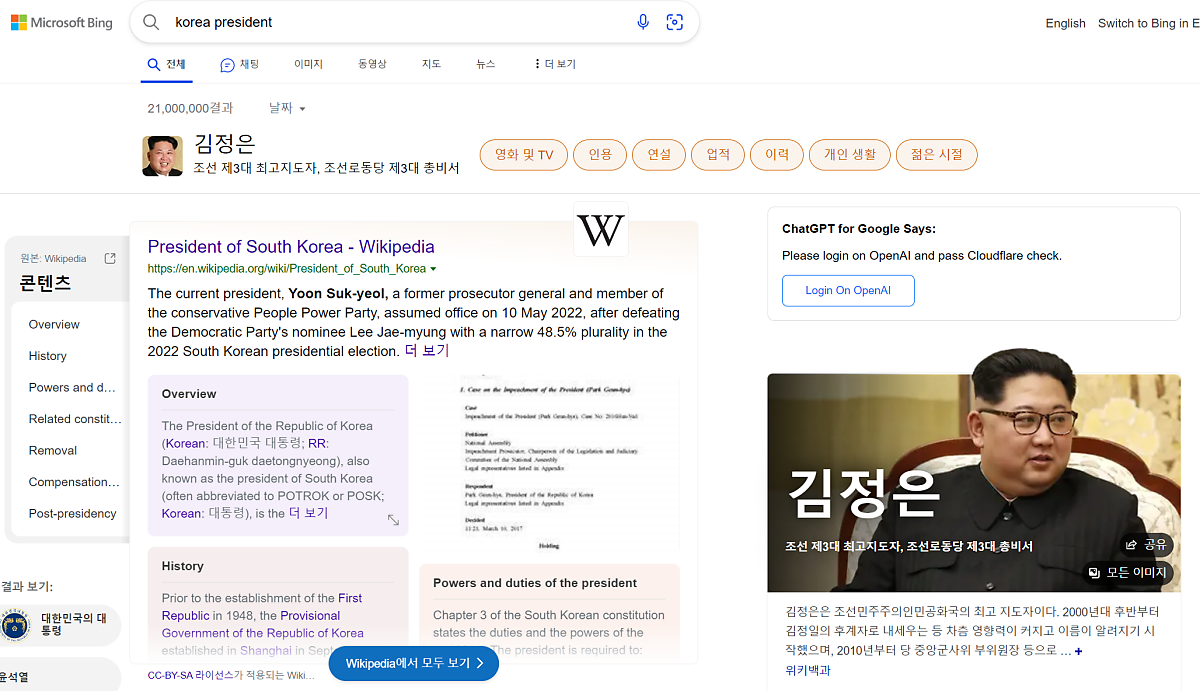Viewport: 1200px width, 691px height.
Task: Select Removal in contents list
Action: point(53,451)
